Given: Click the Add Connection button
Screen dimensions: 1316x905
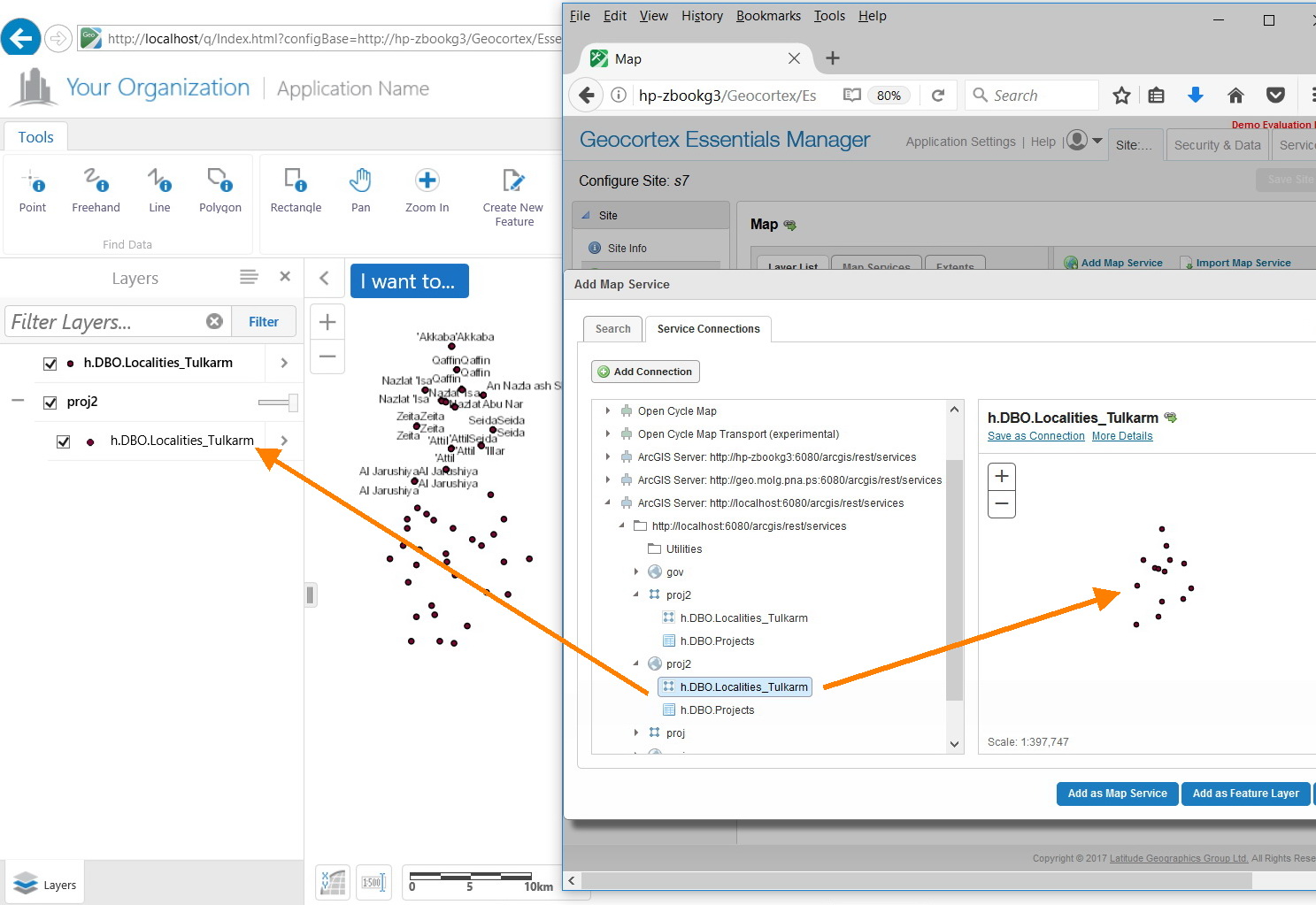Looking at the screenshot, I should point(645,372).
